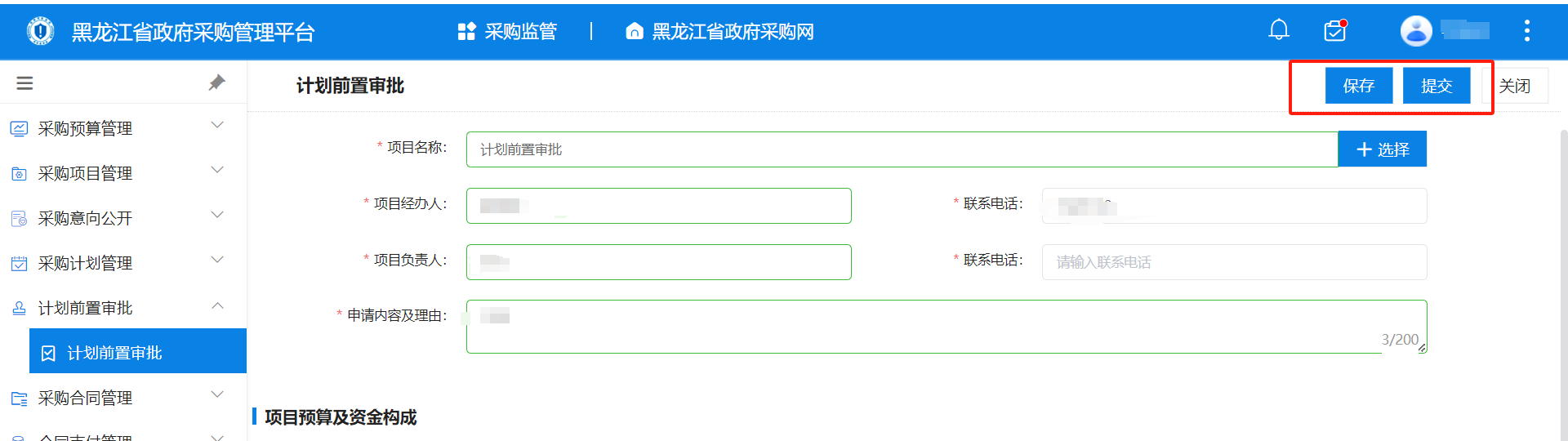Open the 采购监管 grid icon
Image resolution: width=1568 pixels, height=441 pixels.
[x=466, y=32]
